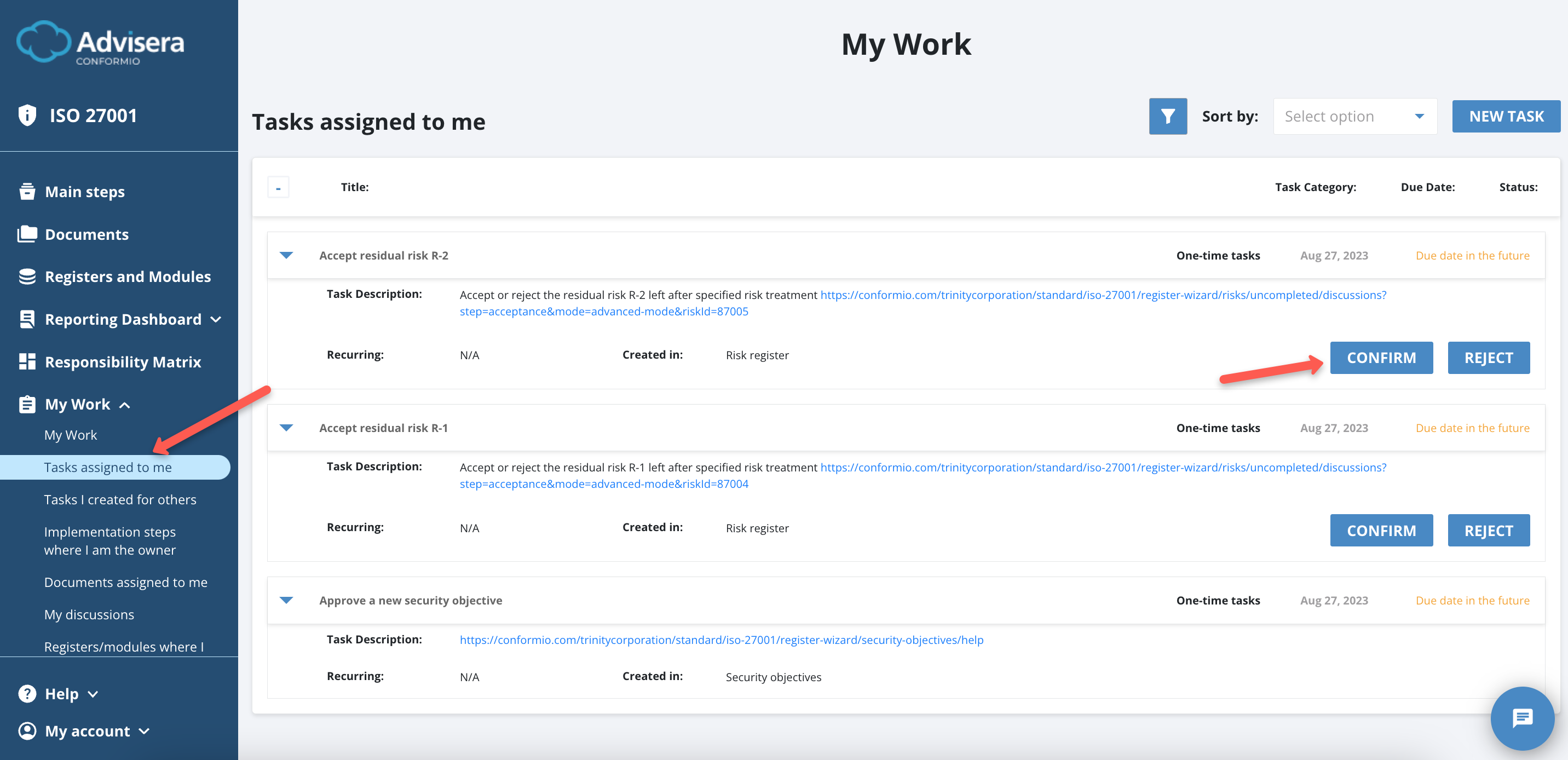Screen dimensions: 1568x760
Task: Click the Main steps sidebar icon
Action: tap(27, 192)
